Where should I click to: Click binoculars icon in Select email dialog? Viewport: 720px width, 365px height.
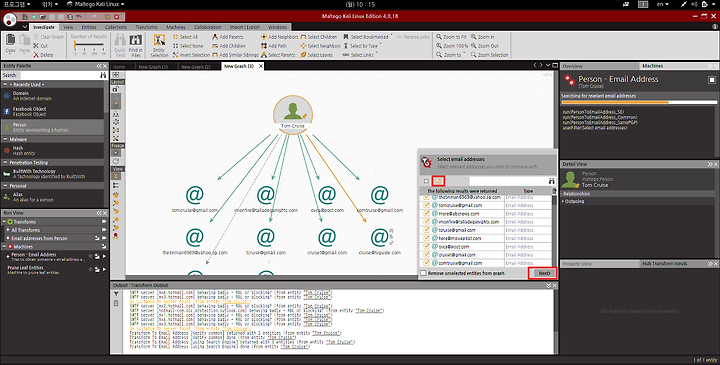pos(551,181)
